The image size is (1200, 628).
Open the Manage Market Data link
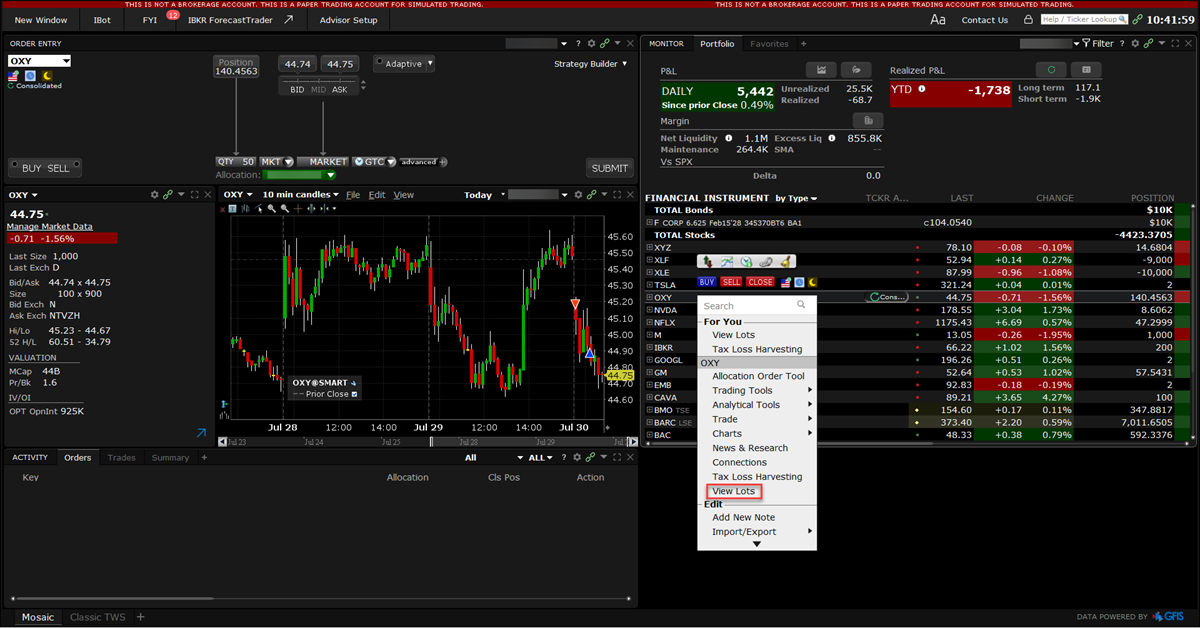pos(50,227)
